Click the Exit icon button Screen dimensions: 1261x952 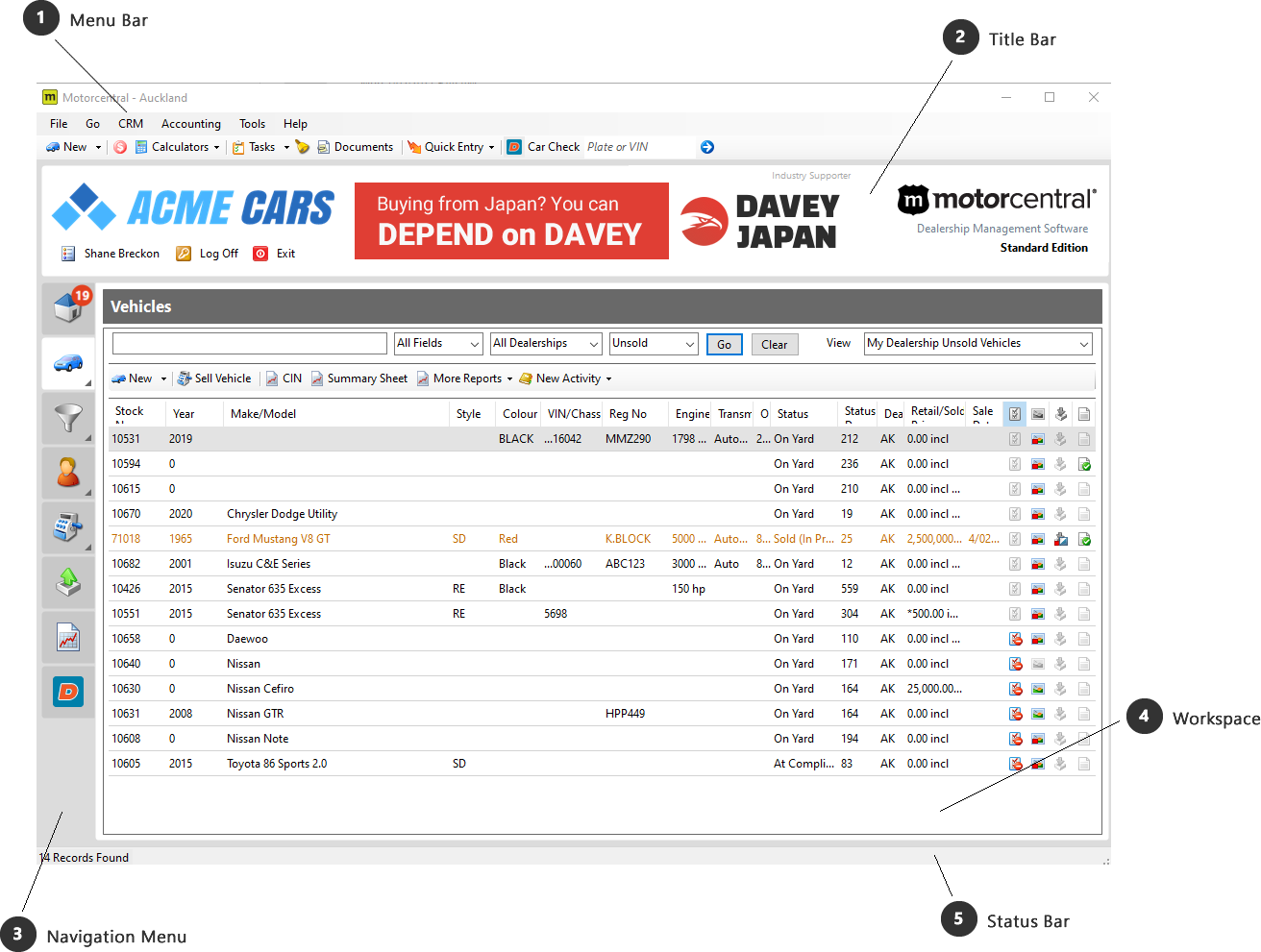[260, 254]
